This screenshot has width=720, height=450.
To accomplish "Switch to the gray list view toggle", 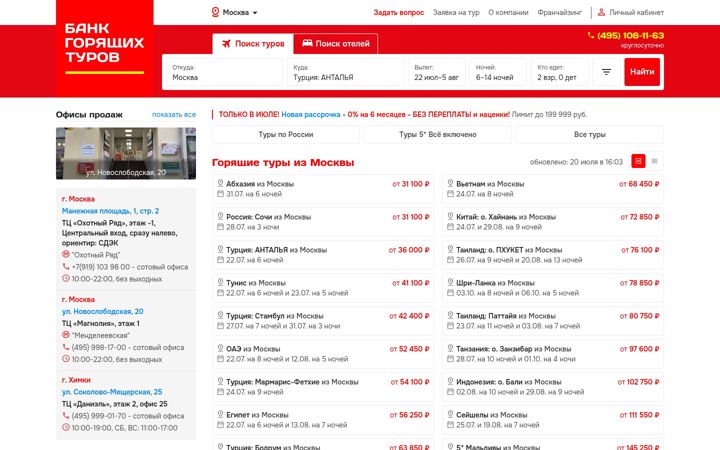I will (654, 161).
